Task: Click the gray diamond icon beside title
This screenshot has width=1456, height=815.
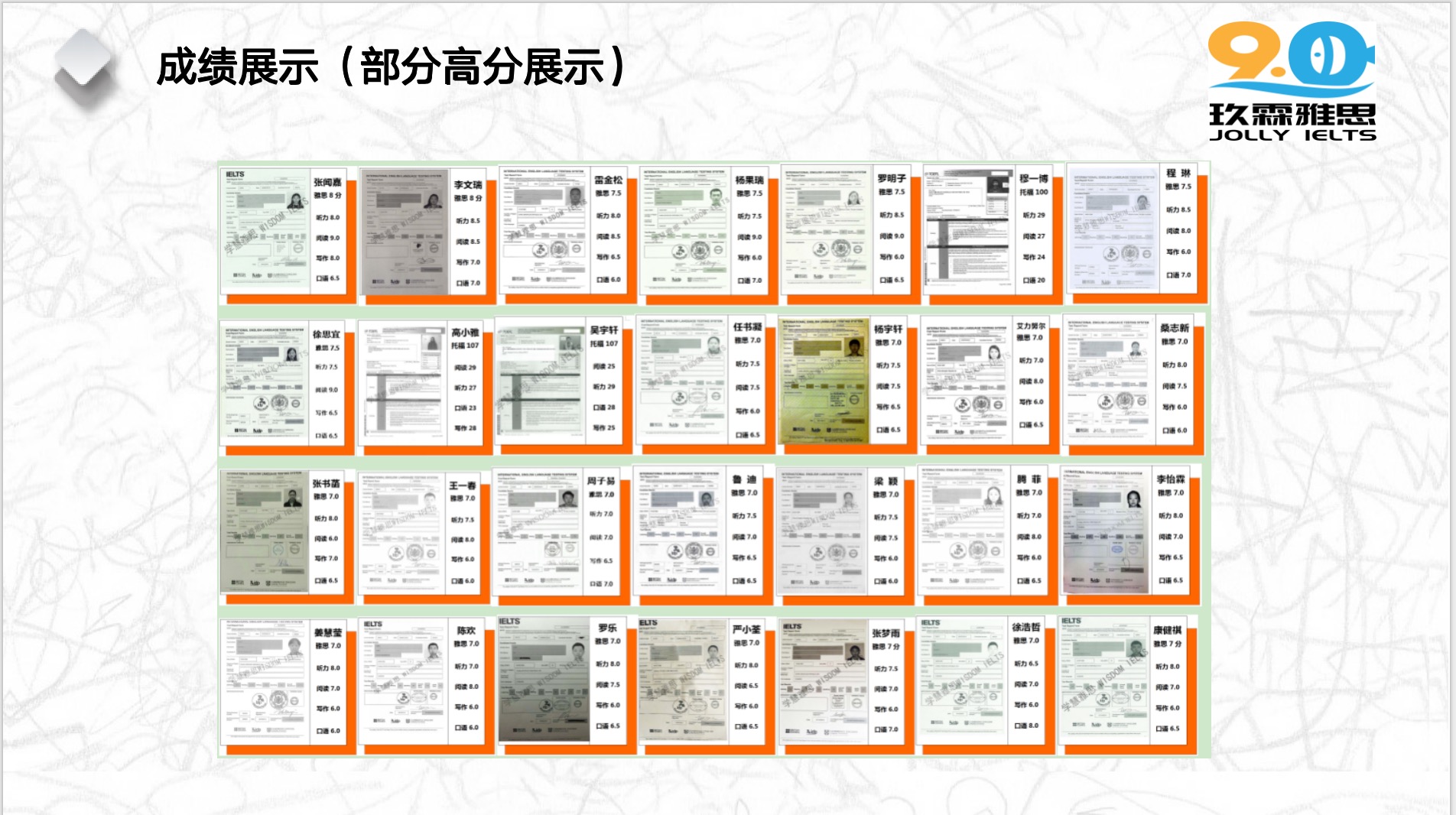Action: pos(85,68)
